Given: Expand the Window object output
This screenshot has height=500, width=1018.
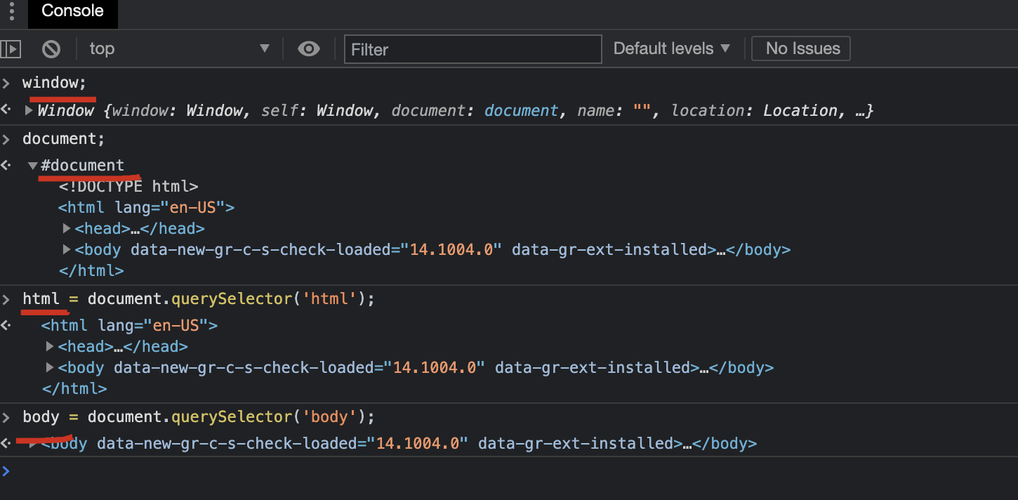Looking at the screenshot, I should point(29,110).
